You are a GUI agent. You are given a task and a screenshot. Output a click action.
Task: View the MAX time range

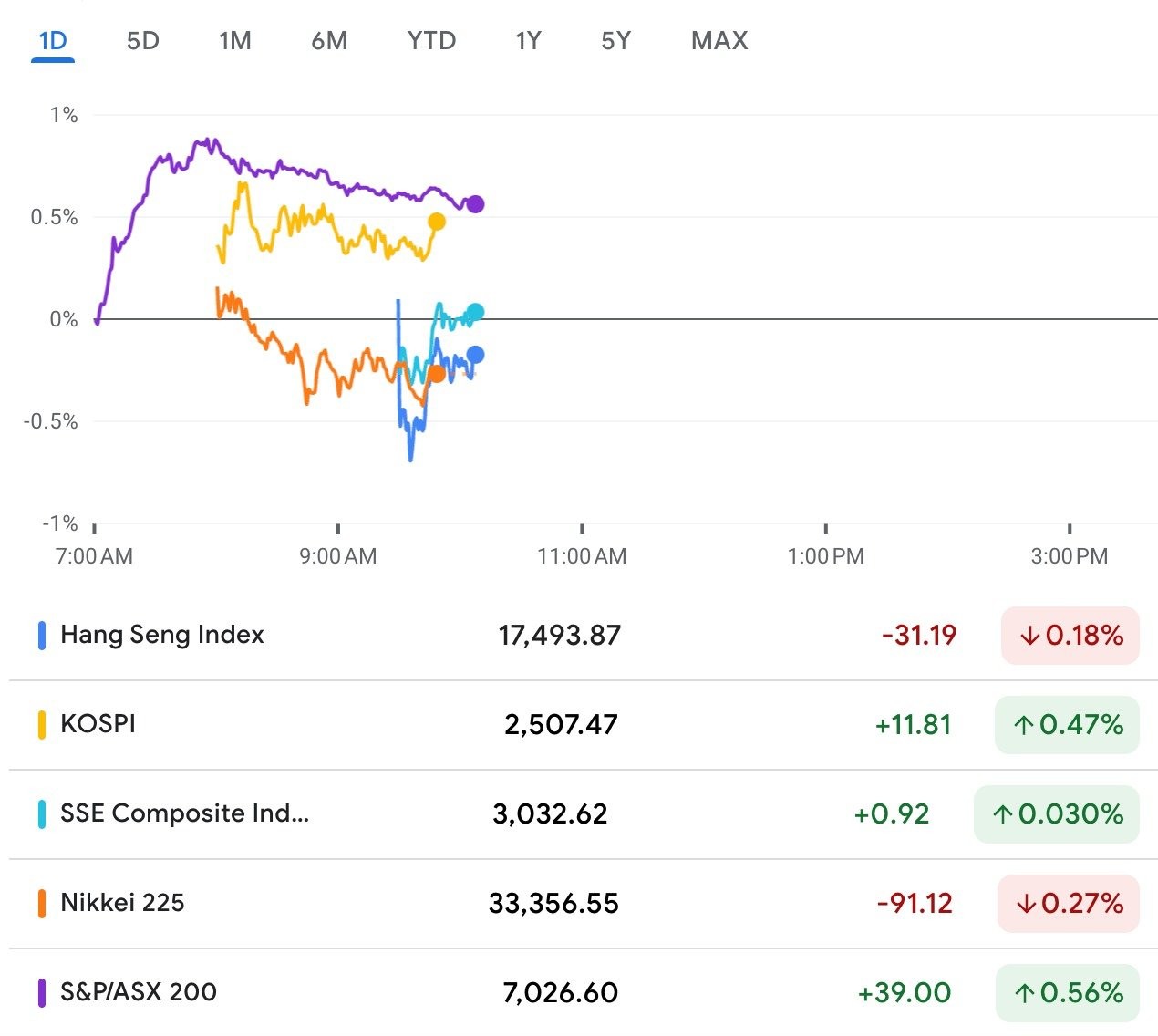(x=719, y=41)
